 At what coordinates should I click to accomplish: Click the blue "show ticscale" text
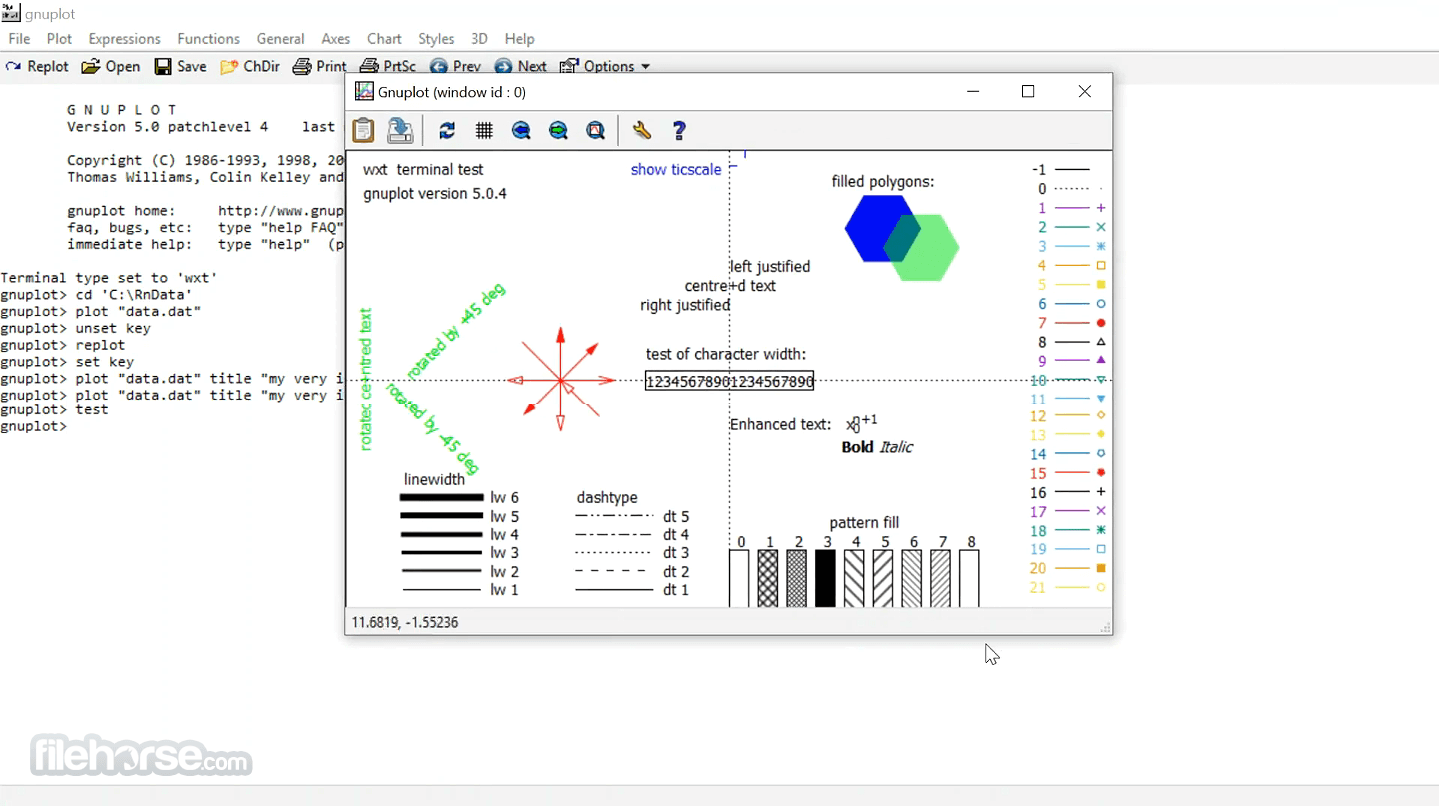tap(676, 170)
